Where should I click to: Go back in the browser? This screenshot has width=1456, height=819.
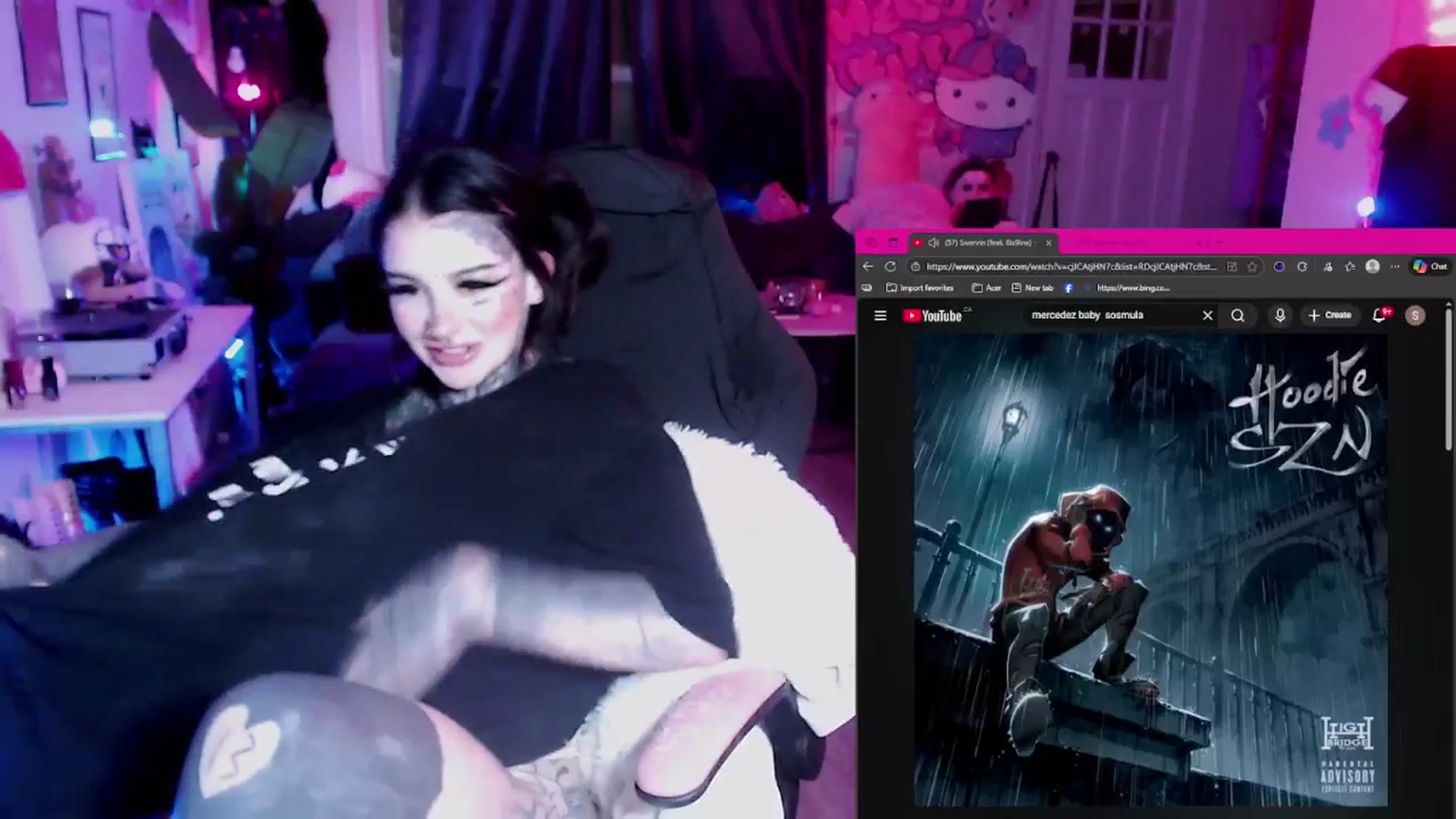pyautogui.click(x=868, y=267)
